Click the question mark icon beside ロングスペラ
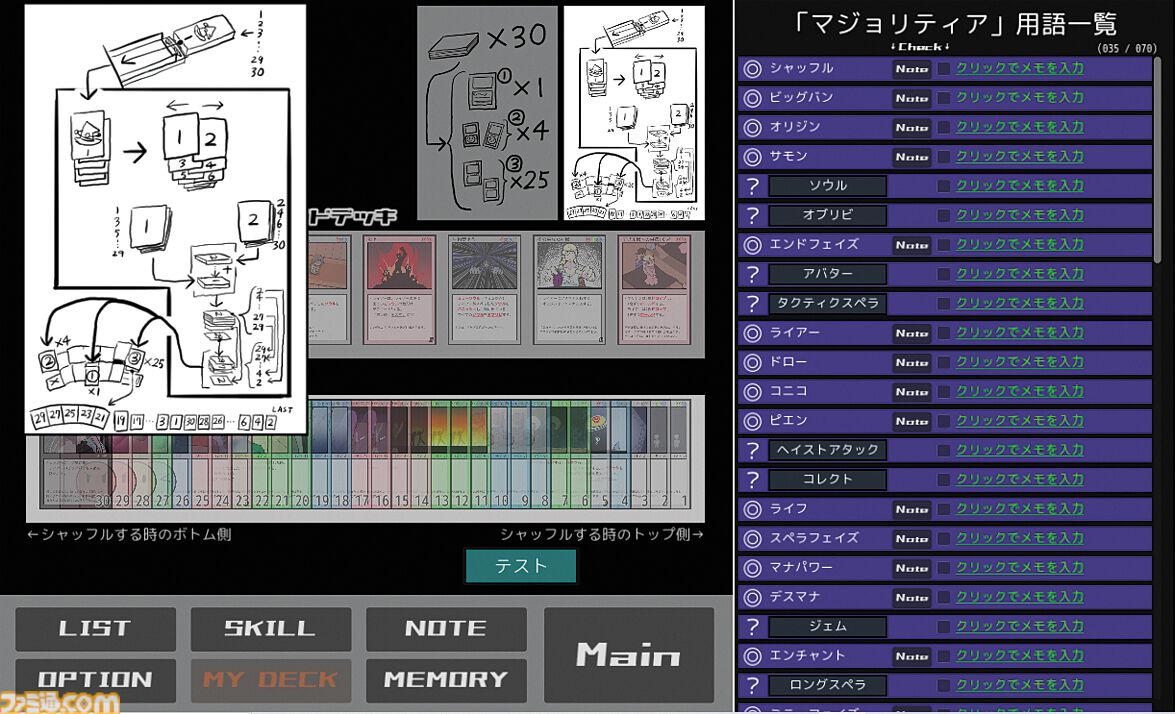Image resolution: width=1175 pixels, height=714 pixels. pyautogui.click(x=752, y=686)
